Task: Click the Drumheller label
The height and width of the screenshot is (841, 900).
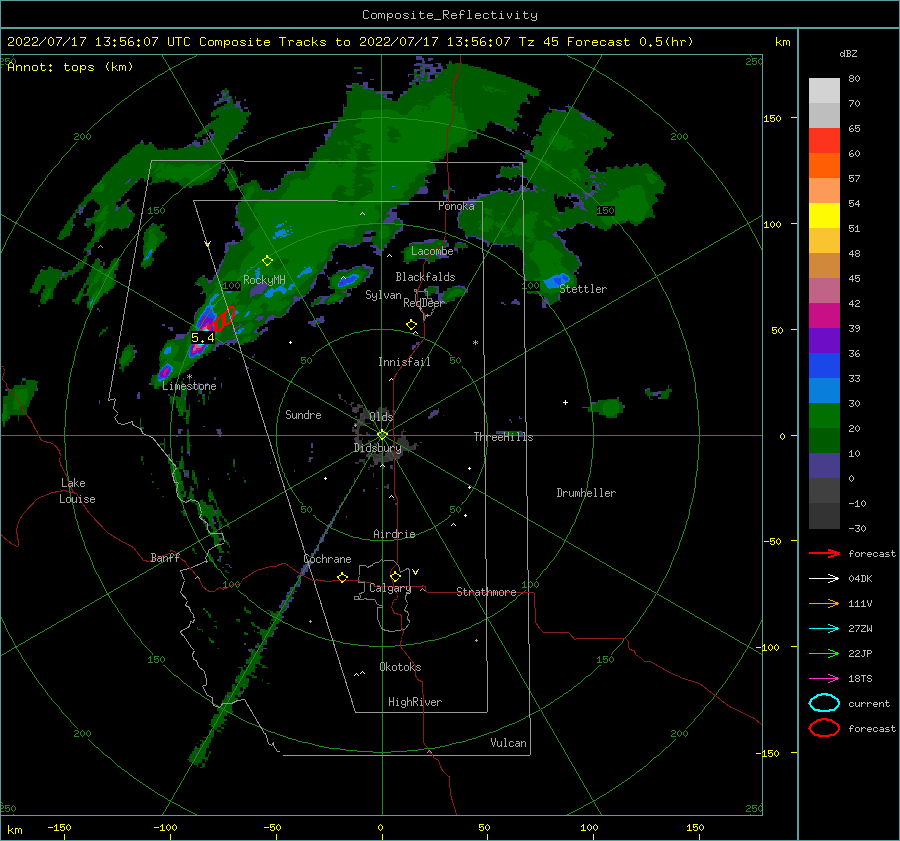Action: coord(586,493)
